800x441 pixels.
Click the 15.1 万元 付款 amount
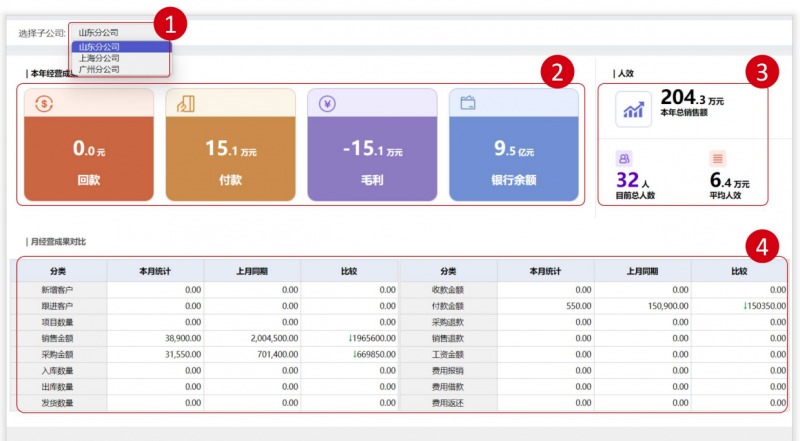(230, 149)
